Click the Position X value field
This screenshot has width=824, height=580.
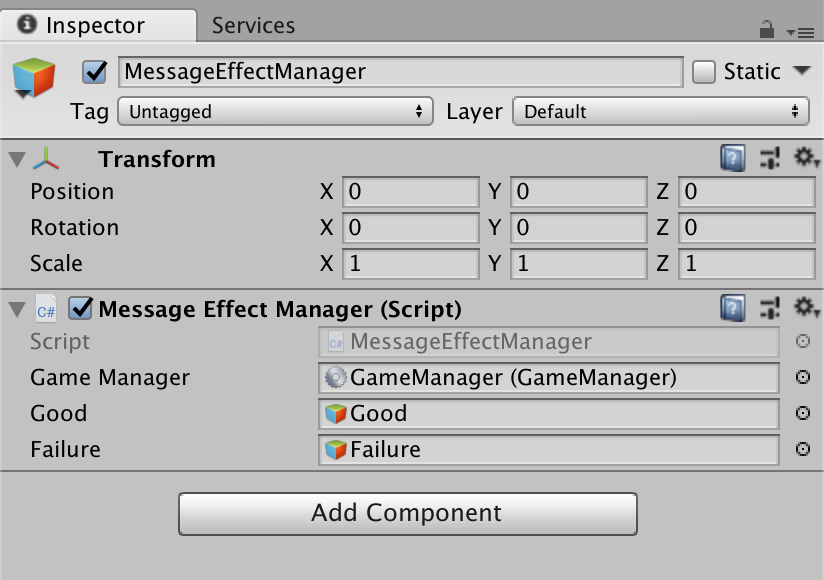(410, 192)
